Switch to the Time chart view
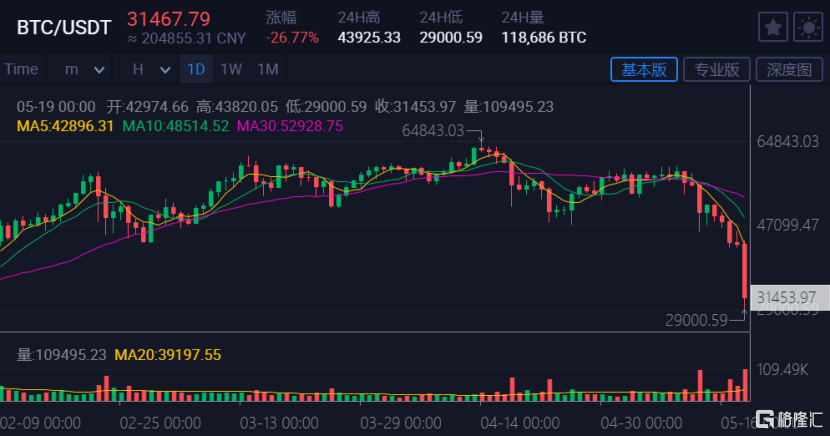This screenshot has width=830, height=436. pyautogui.click(x=21, y=69)
